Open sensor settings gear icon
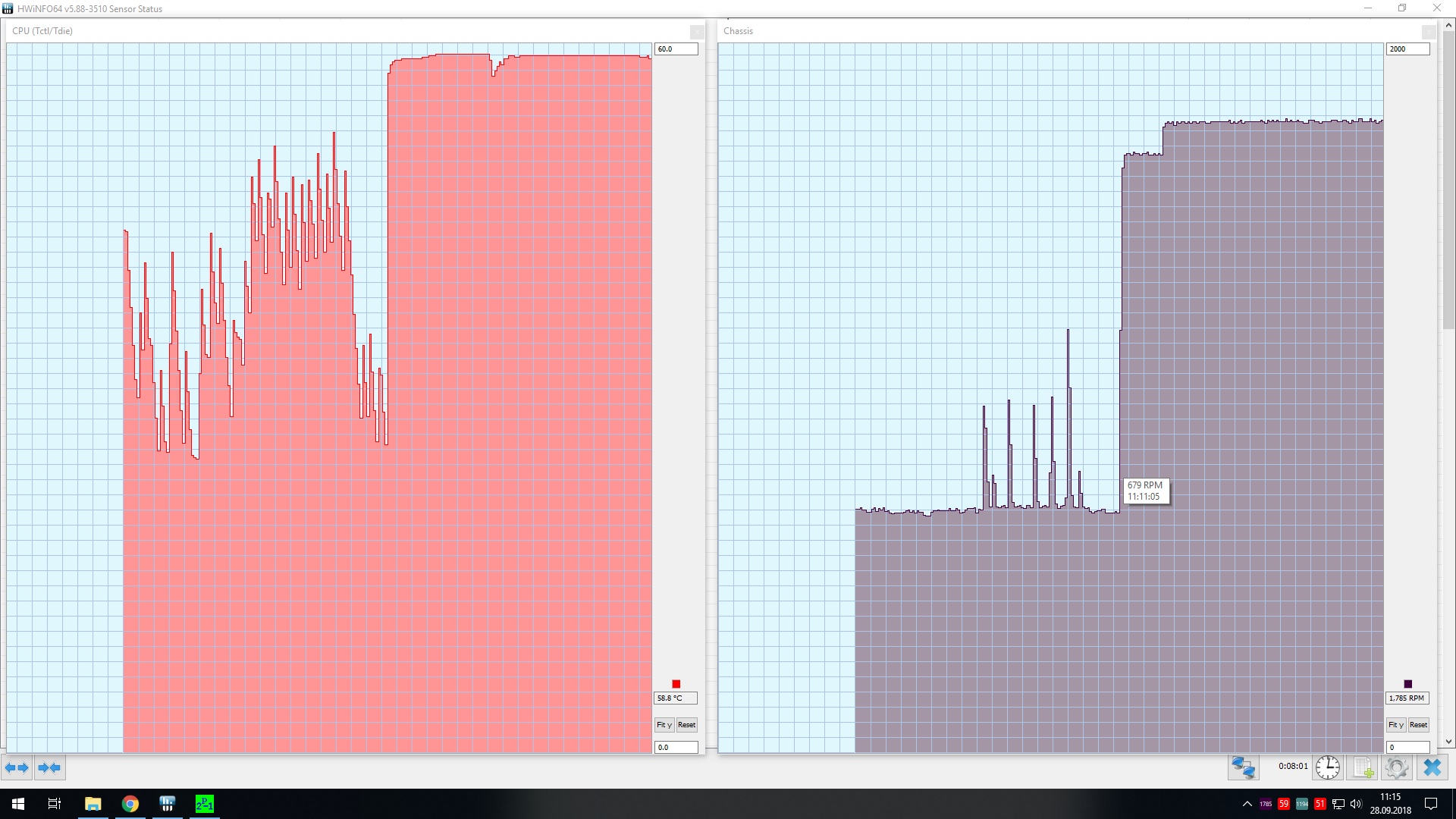 pos(1396,767)
